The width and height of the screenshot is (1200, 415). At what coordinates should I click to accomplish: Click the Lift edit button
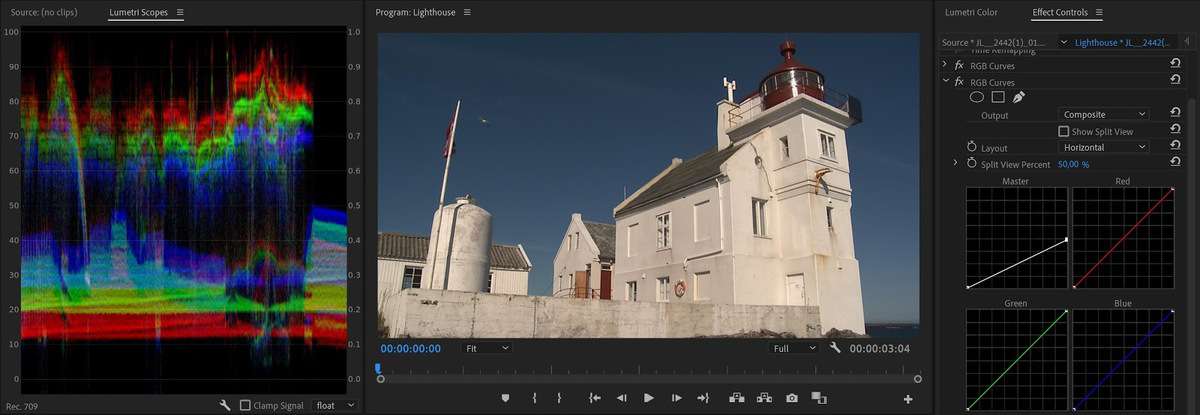click(x=737, y=398)
